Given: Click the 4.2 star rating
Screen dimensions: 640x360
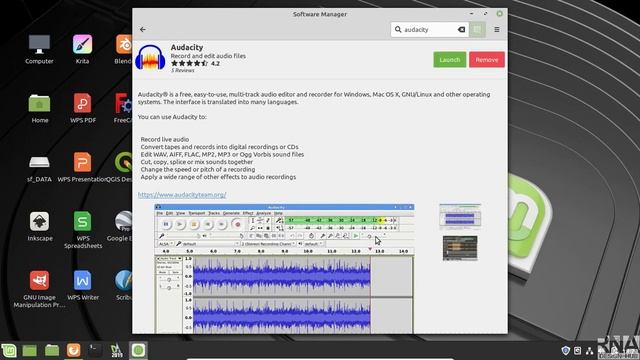Looking at the screenshot, I should click(195, 63).
